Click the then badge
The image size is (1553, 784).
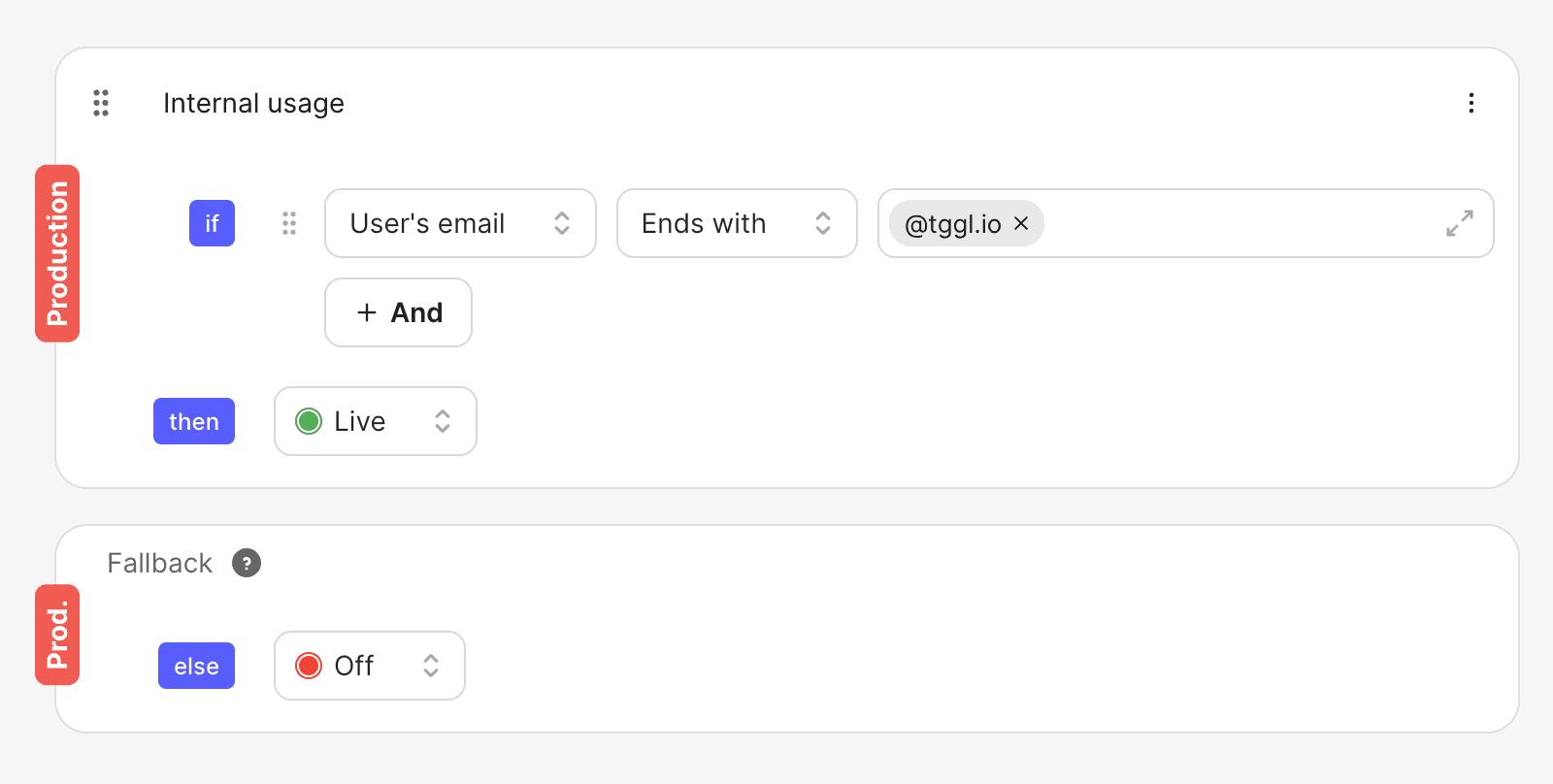pyautogui.click(x=194, y=421)
